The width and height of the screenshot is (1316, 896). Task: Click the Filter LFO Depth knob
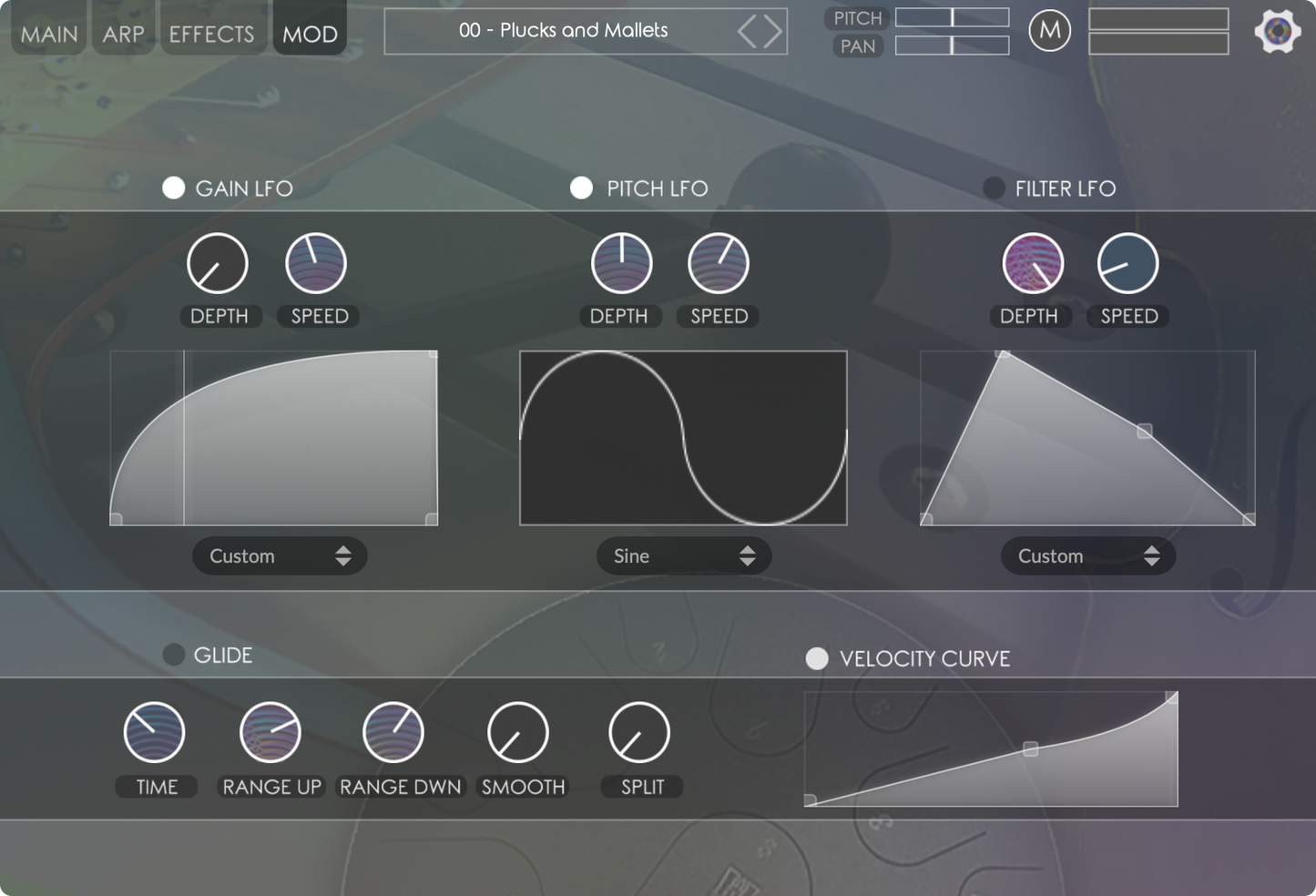[x=1033, y=264]
